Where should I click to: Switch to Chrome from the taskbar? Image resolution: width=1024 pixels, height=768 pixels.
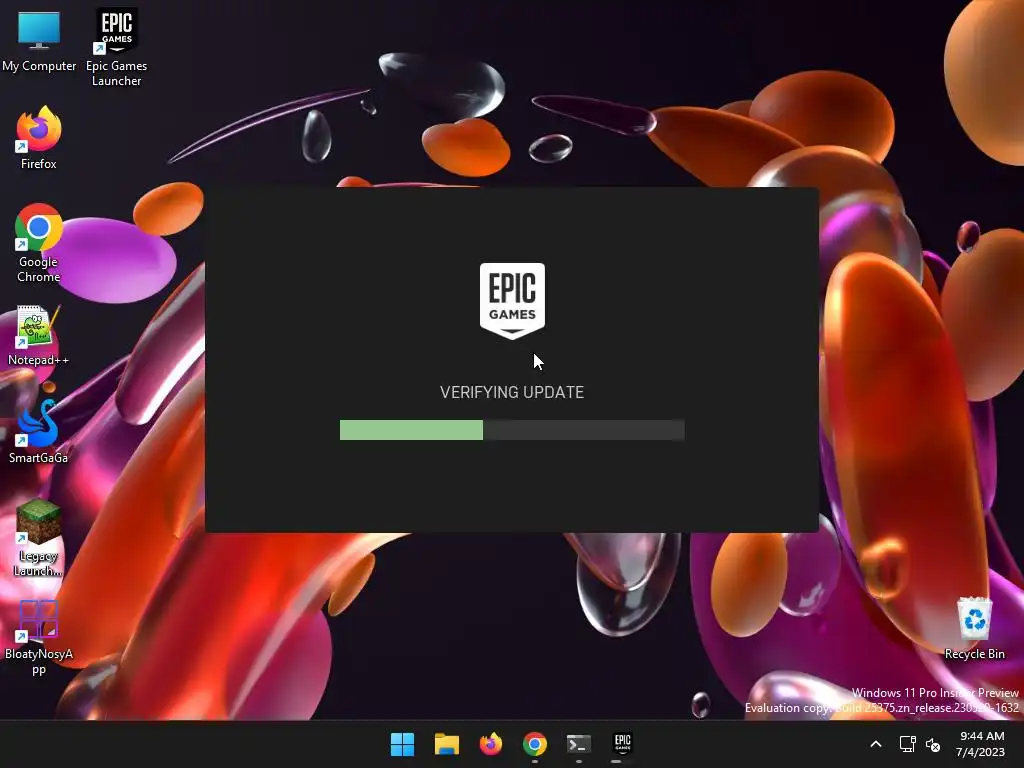534,744
